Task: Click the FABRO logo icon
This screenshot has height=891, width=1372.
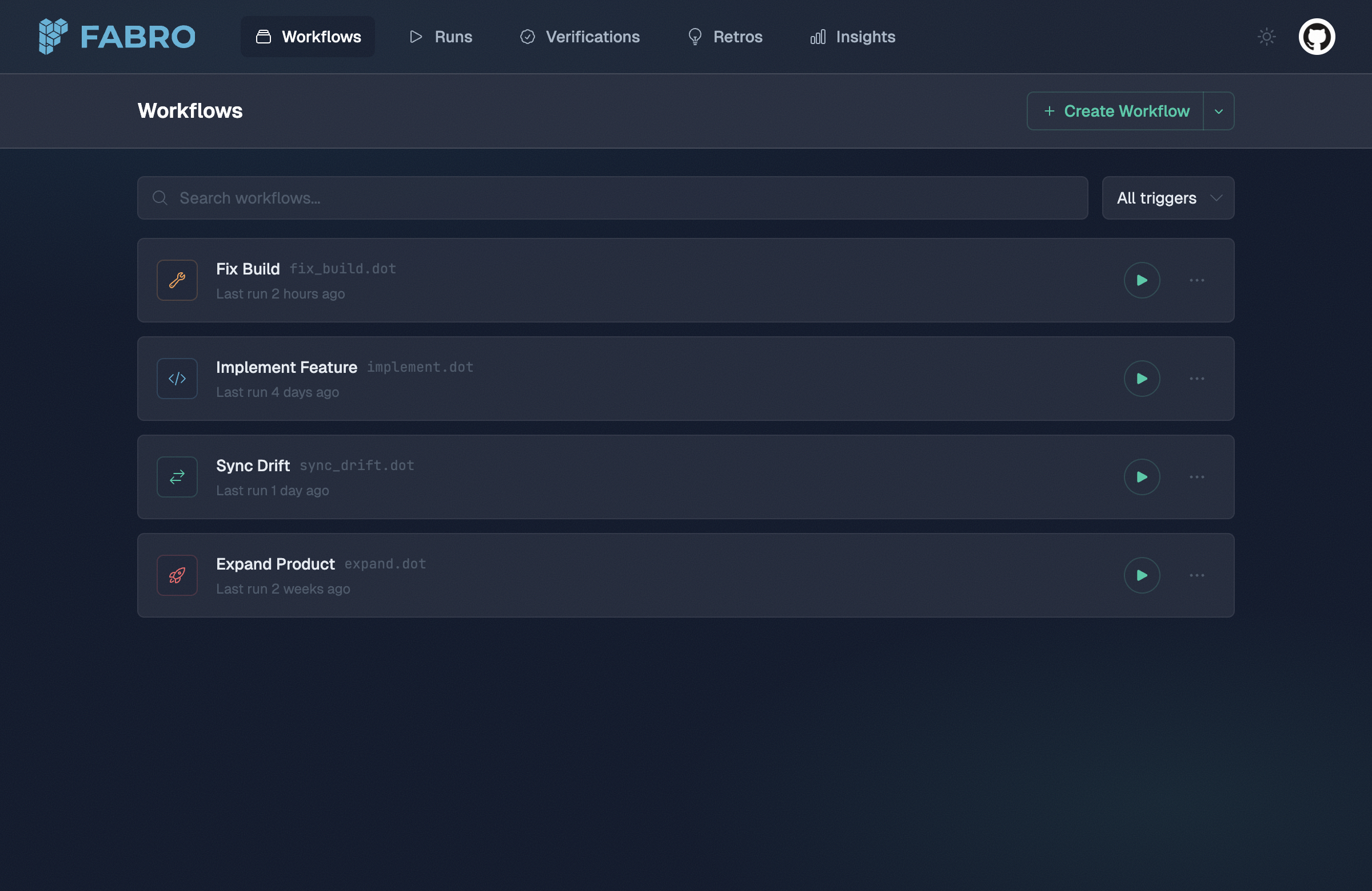Action: 54,37
